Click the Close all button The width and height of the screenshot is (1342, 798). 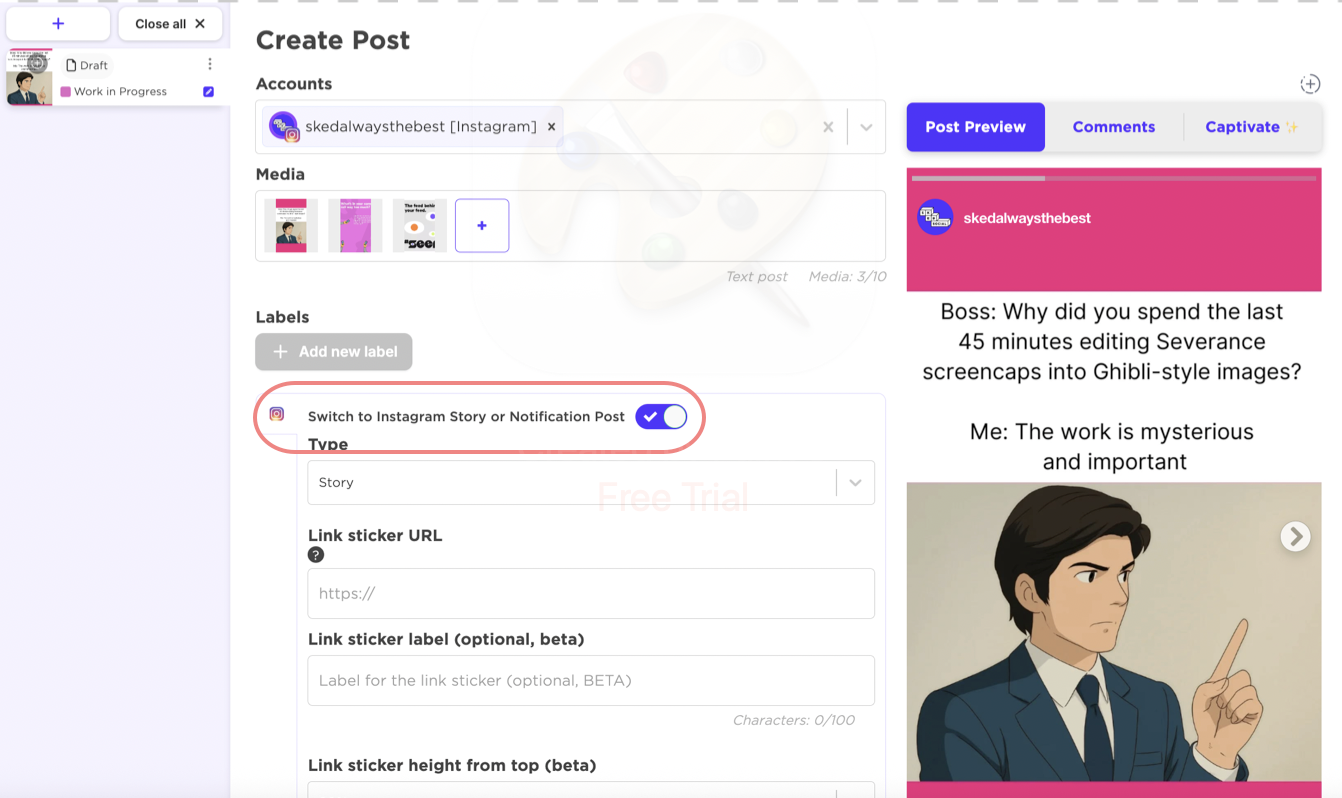click(x=170, y=24)
